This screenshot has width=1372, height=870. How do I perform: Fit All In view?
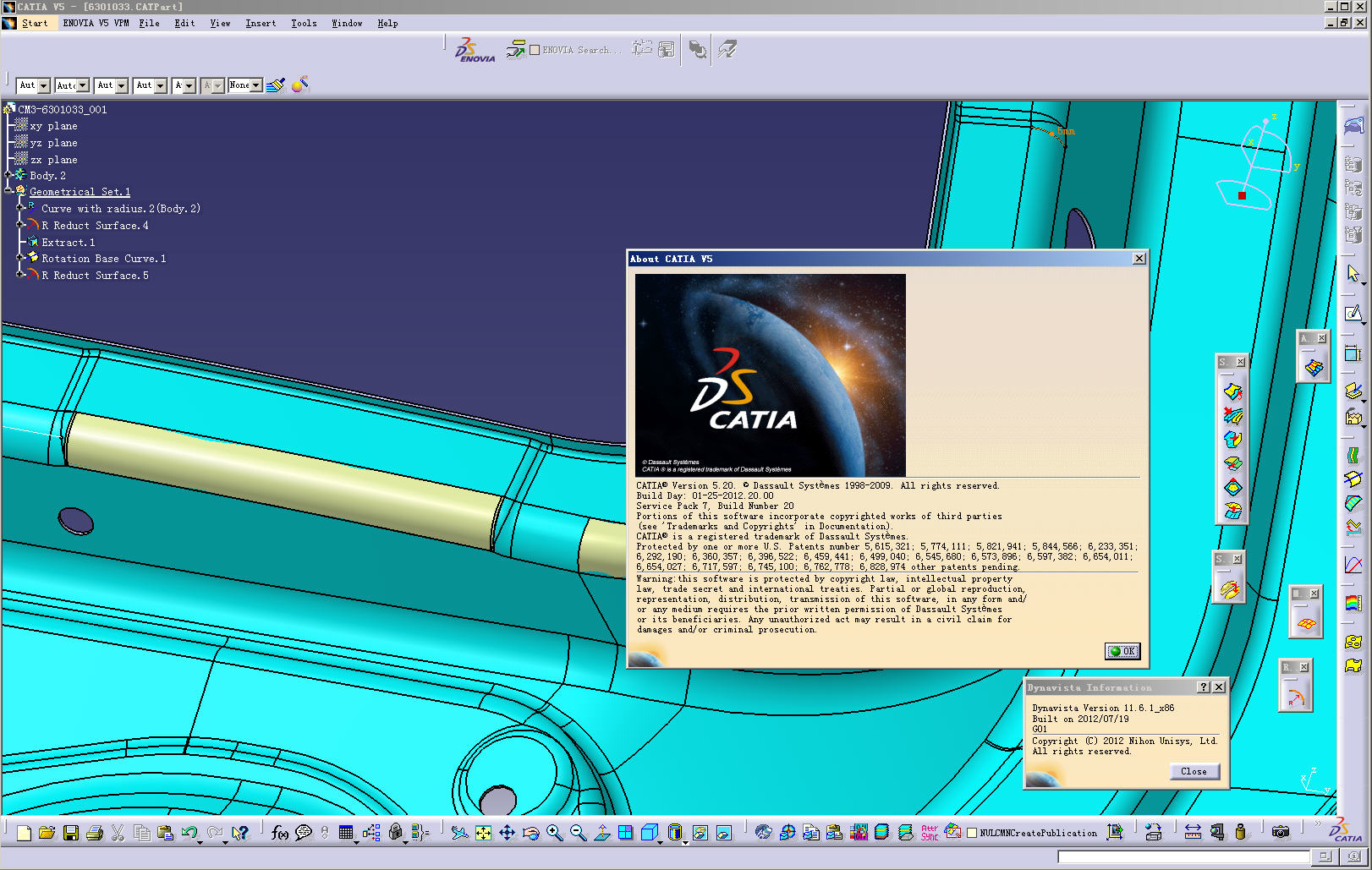pyautogui.click(x=483, y=833)
